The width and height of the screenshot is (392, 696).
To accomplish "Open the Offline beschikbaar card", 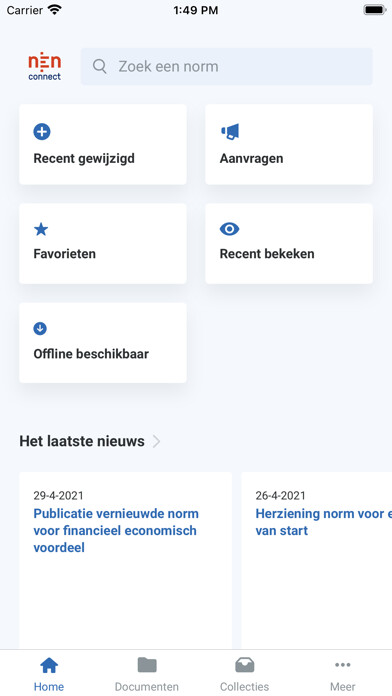I will pos(103,343).
